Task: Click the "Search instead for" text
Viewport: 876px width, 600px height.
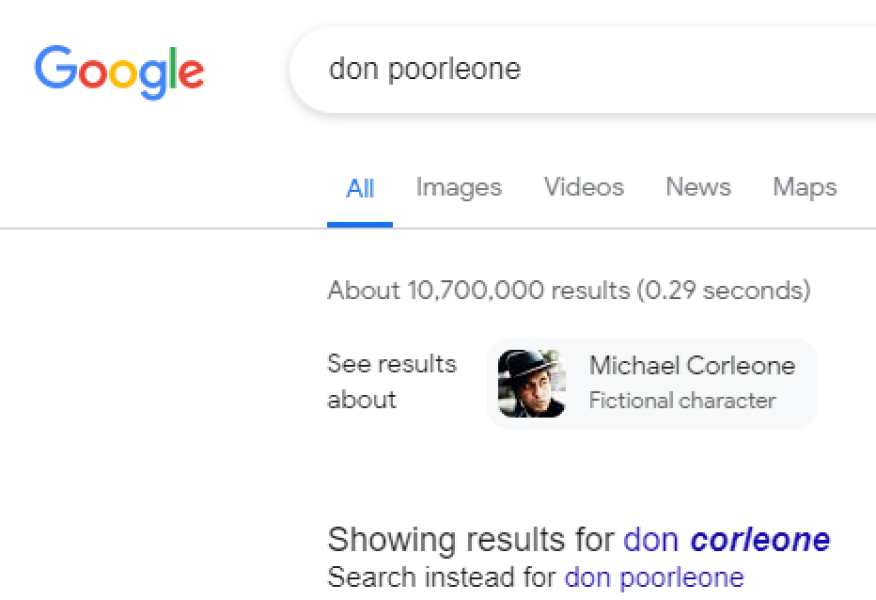Action: click(443, 577)
